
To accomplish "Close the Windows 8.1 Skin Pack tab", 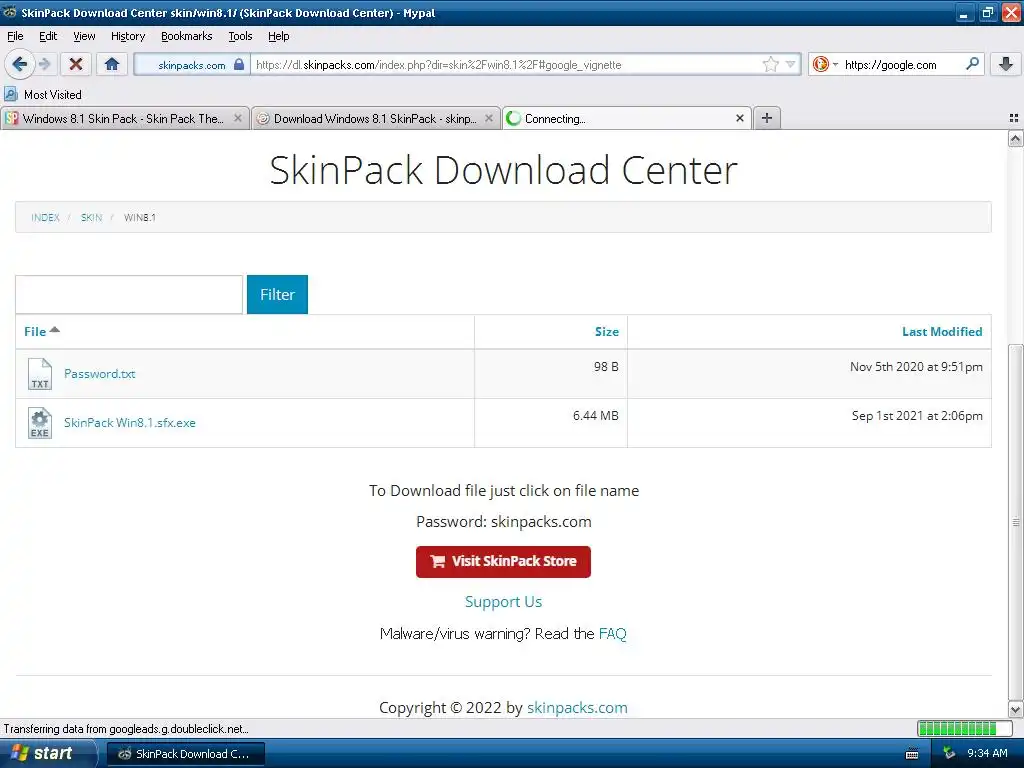I will (238, 118).
